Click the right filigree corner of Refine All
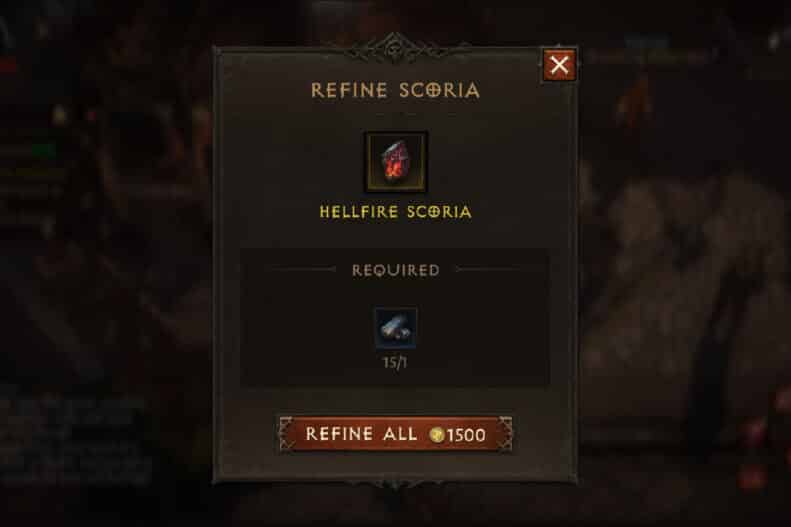The image size is (791, 527). [505, 434]
